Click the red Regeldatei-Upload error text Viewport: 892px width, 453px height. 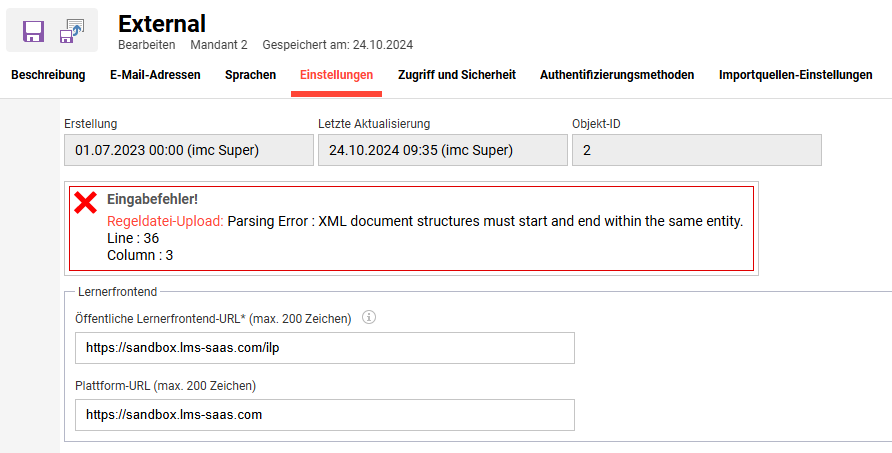(165, 221)
